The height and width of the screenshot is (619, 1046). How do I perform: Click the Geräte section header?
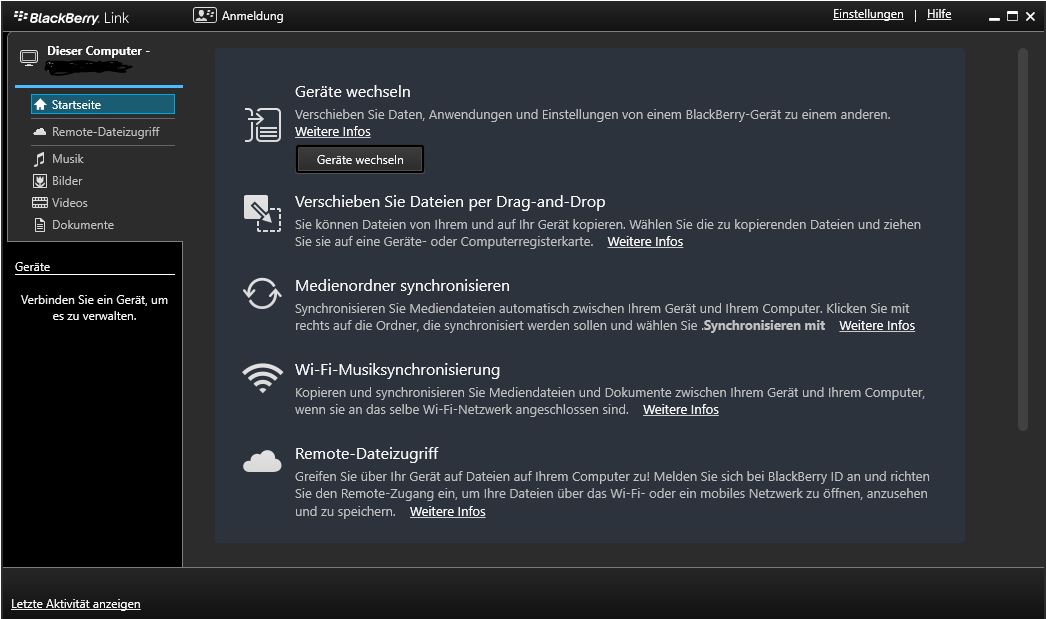pyautogui.click(x=32, y=267)
